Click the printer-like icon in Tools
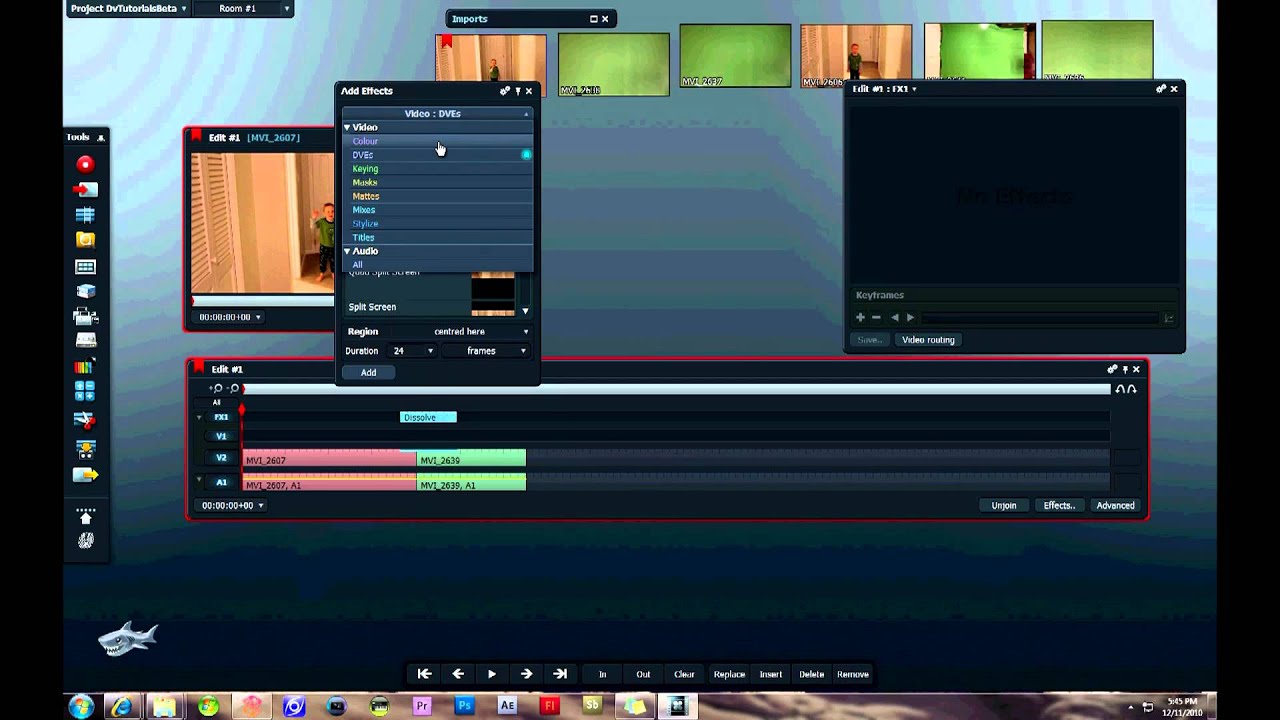The image size is (1280, 720). click(x=85, y=316)
